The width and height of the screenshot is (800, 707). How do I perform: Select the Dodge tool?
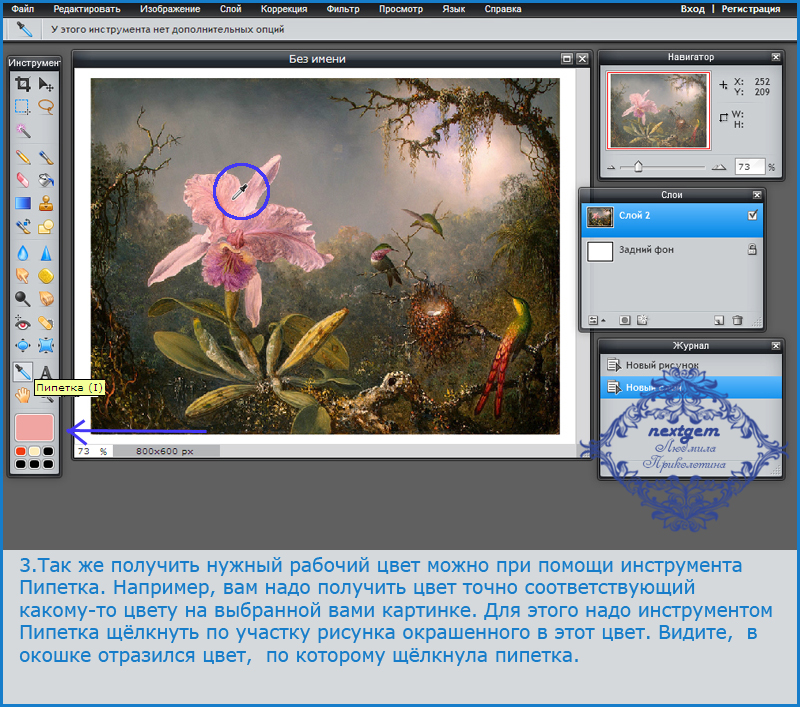point(22,299)
